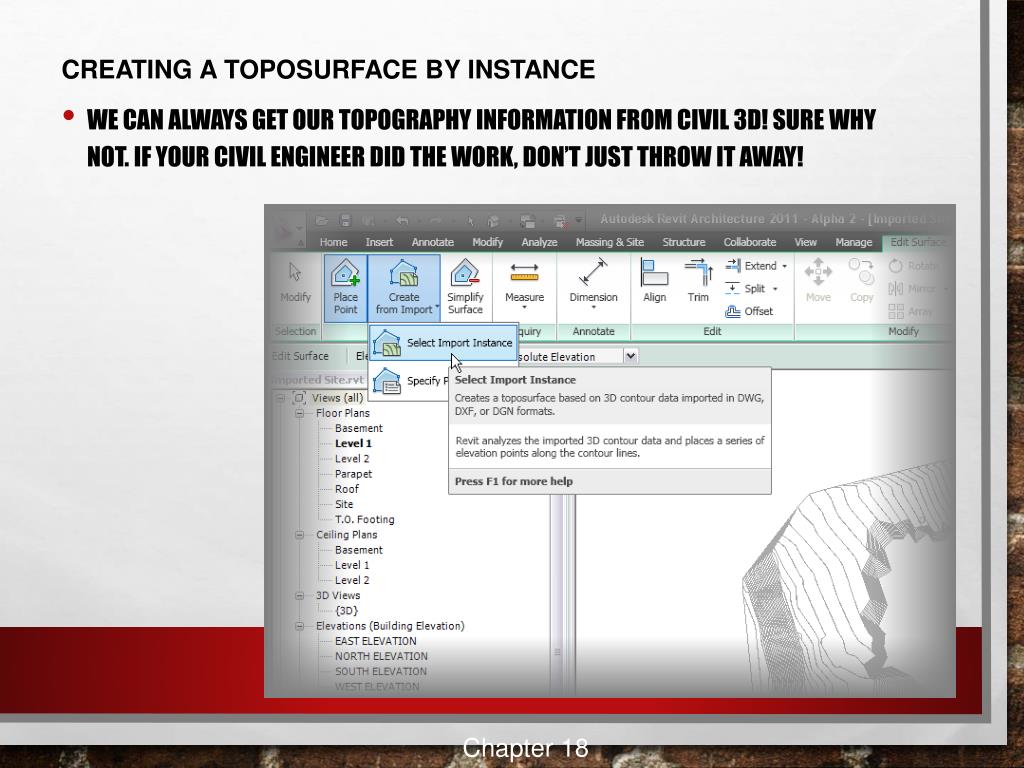The height and width of the screenshot is (768, 1024).
Task: Collapse the Elevations (Building Elevation) node
Action: point(300,626)
